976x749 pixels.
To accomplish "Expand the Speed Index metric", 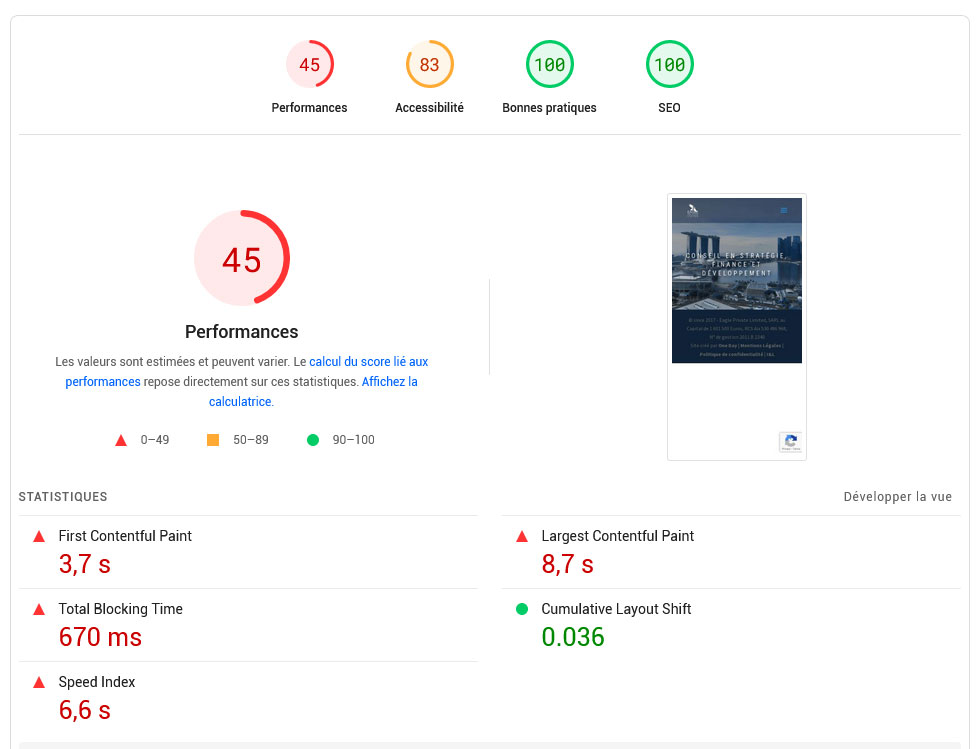I will (248, 698).
